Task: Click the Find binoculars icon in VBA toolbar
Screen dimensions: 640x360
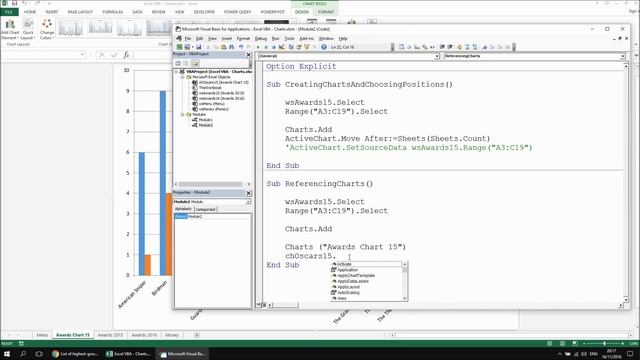Action: tap(231, 47)
